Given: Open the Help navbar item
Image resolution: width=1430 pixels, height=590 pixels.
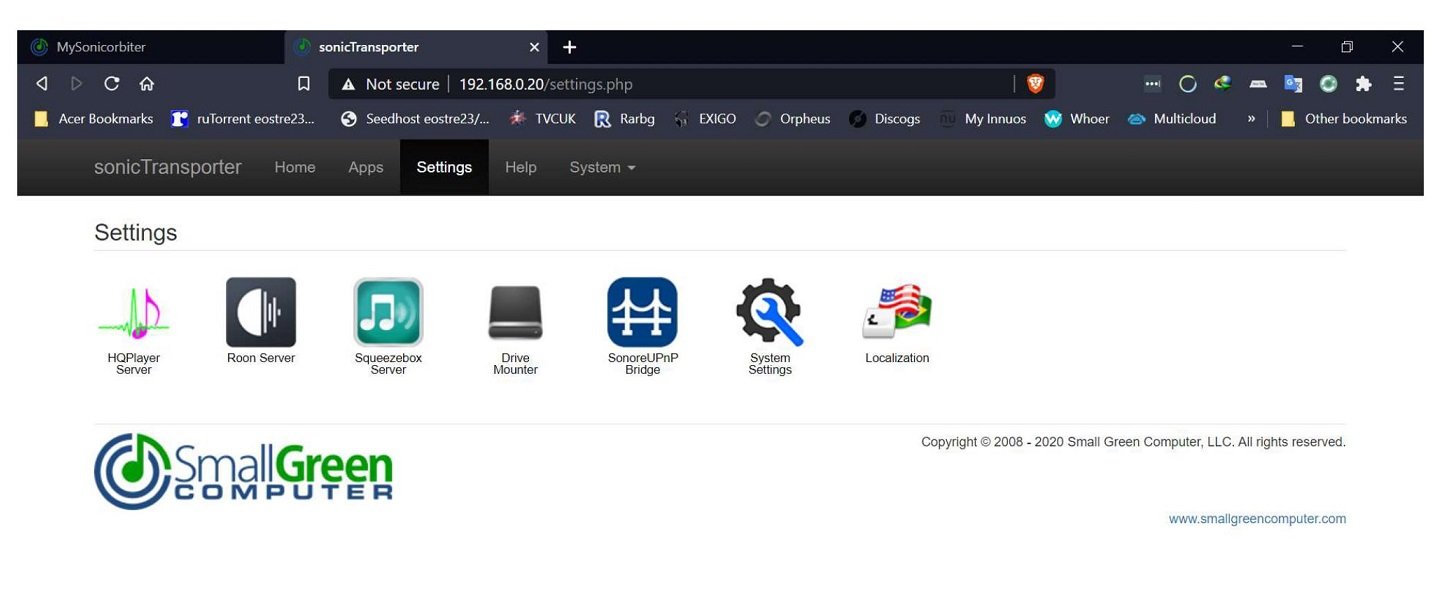Looking at the screenshot, I should (x=521, y=167).
